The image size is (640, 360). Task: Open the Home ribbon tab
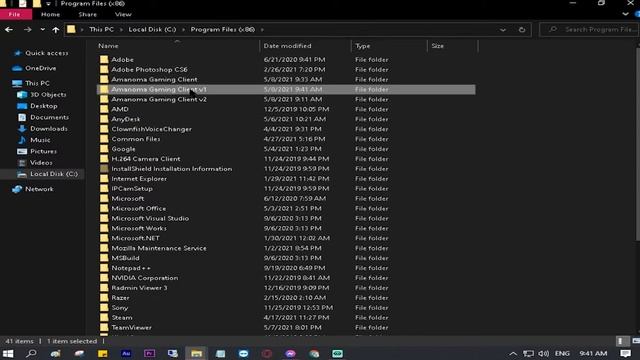(x=50, y=14)
